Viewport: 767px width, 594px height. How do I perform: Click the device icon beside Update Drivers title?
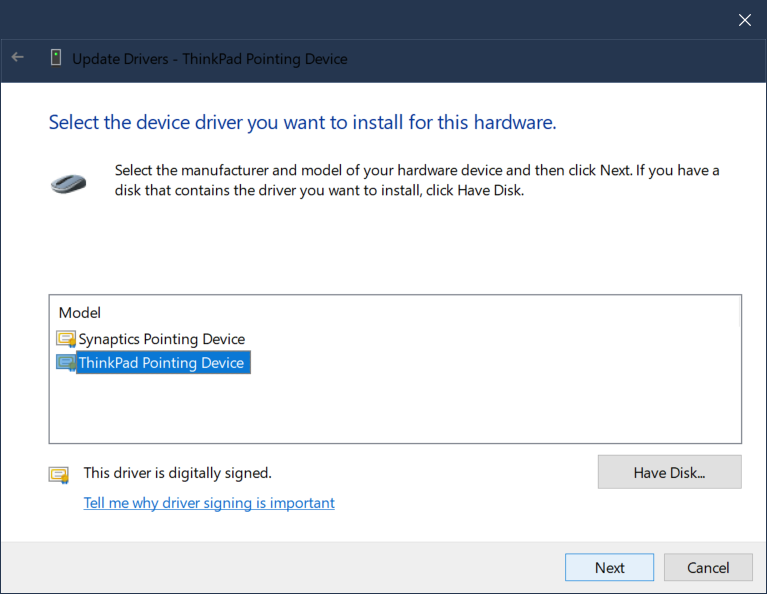[56, 58]
